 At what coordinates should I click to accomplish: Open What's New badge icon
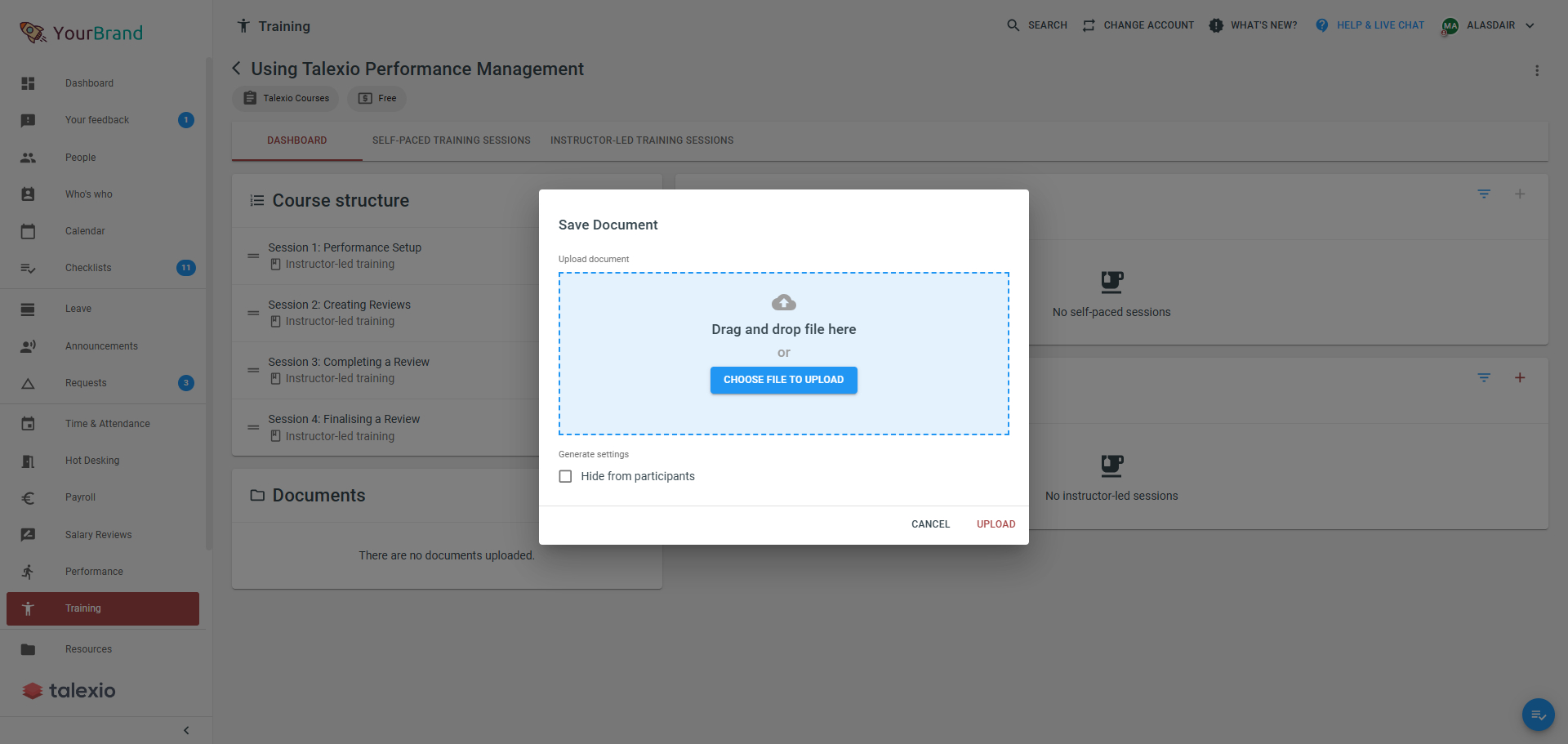pos(1216,25)
